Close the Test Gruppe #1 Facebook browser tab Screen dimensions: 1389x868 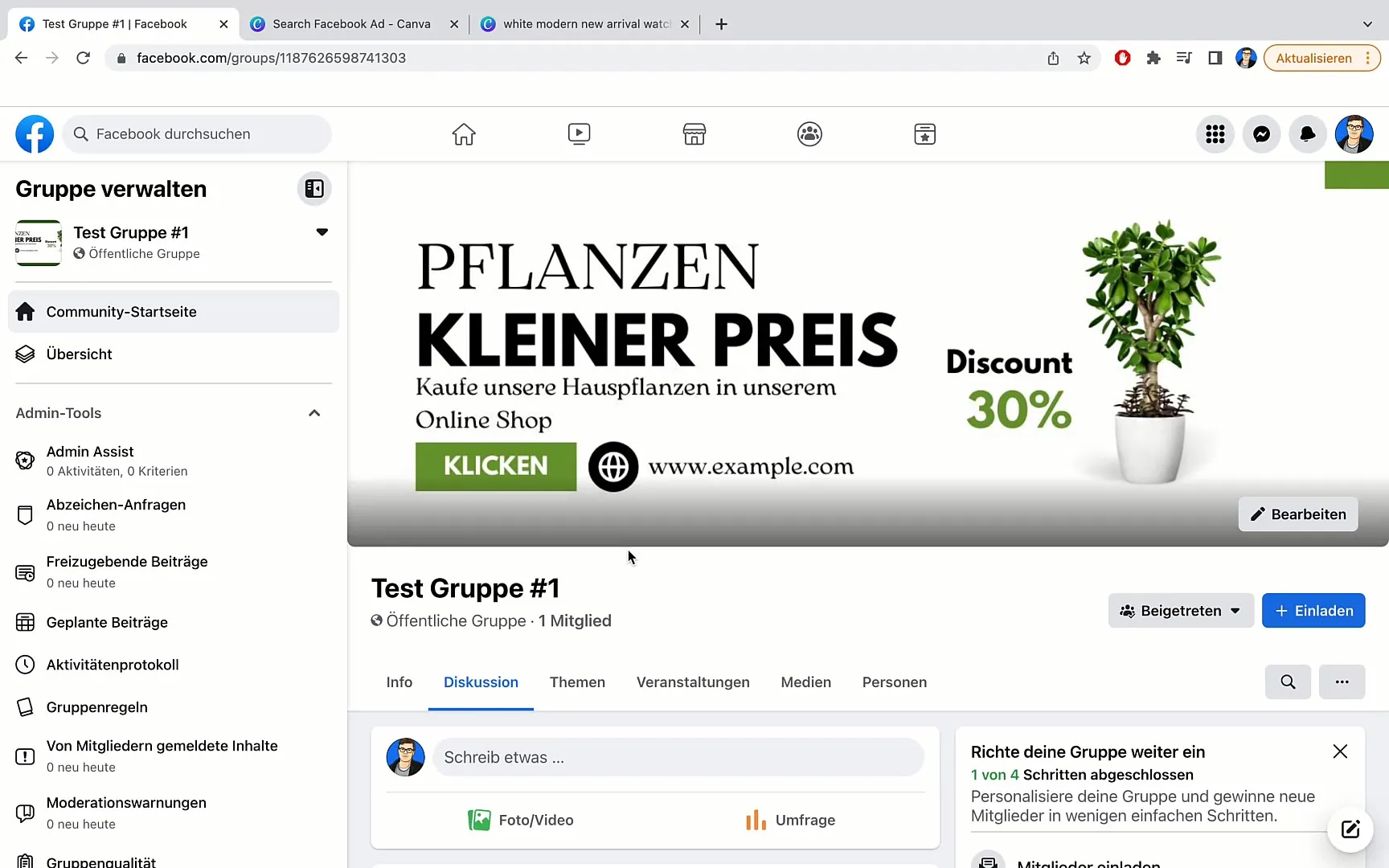[x=223, y=24]
